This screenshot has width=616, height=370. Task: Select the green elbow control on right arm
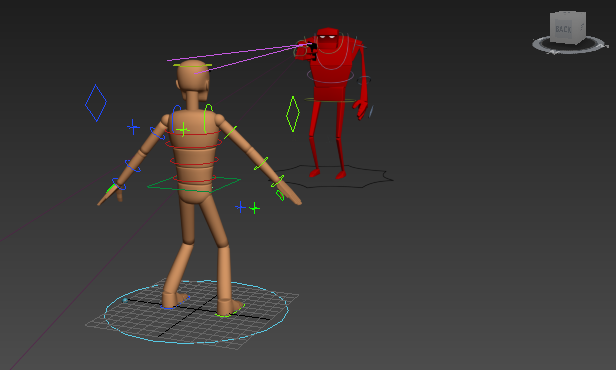(x=261, y=163)
